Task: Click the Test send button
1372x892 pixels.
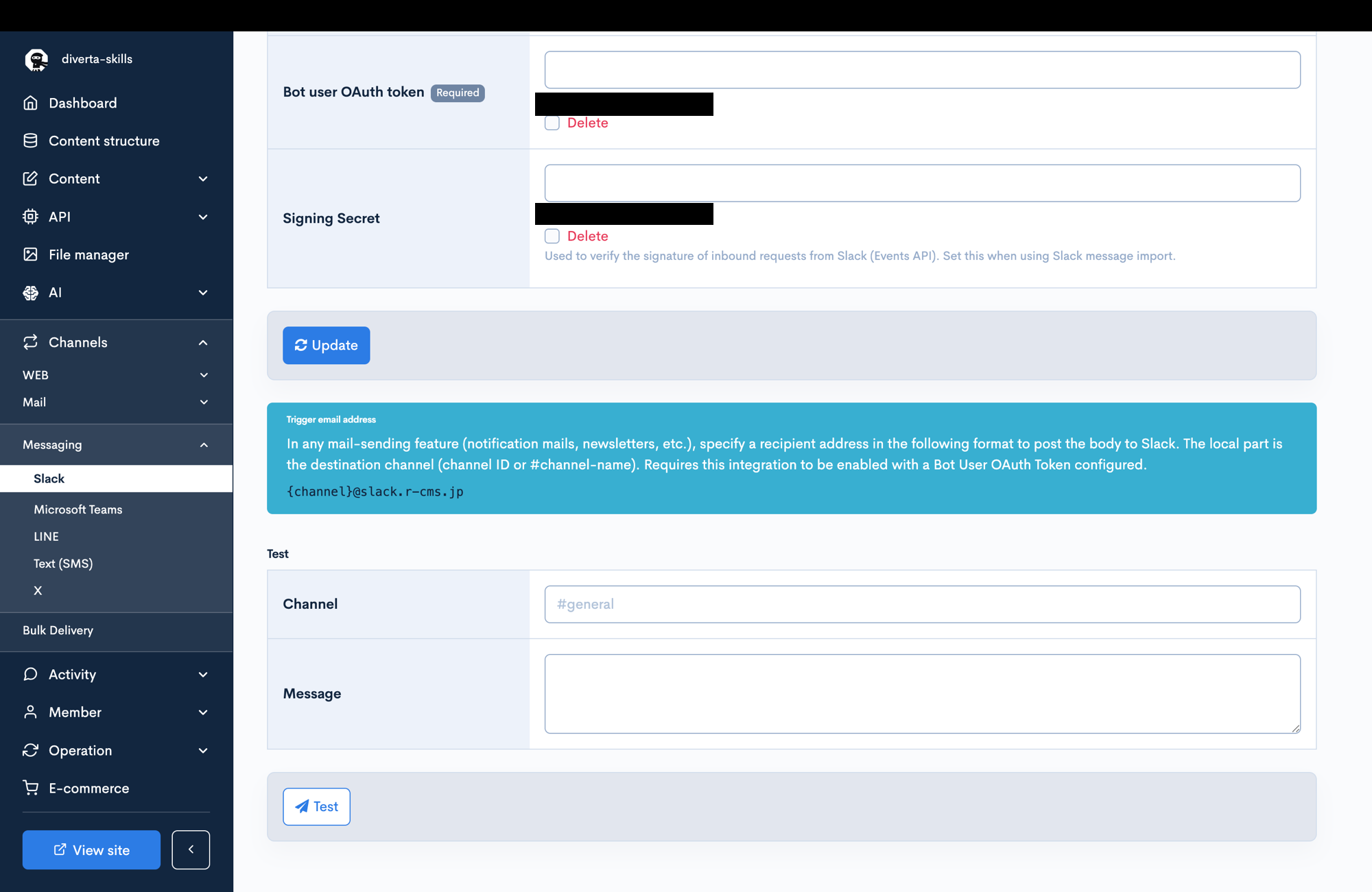Action: [316, 806]
